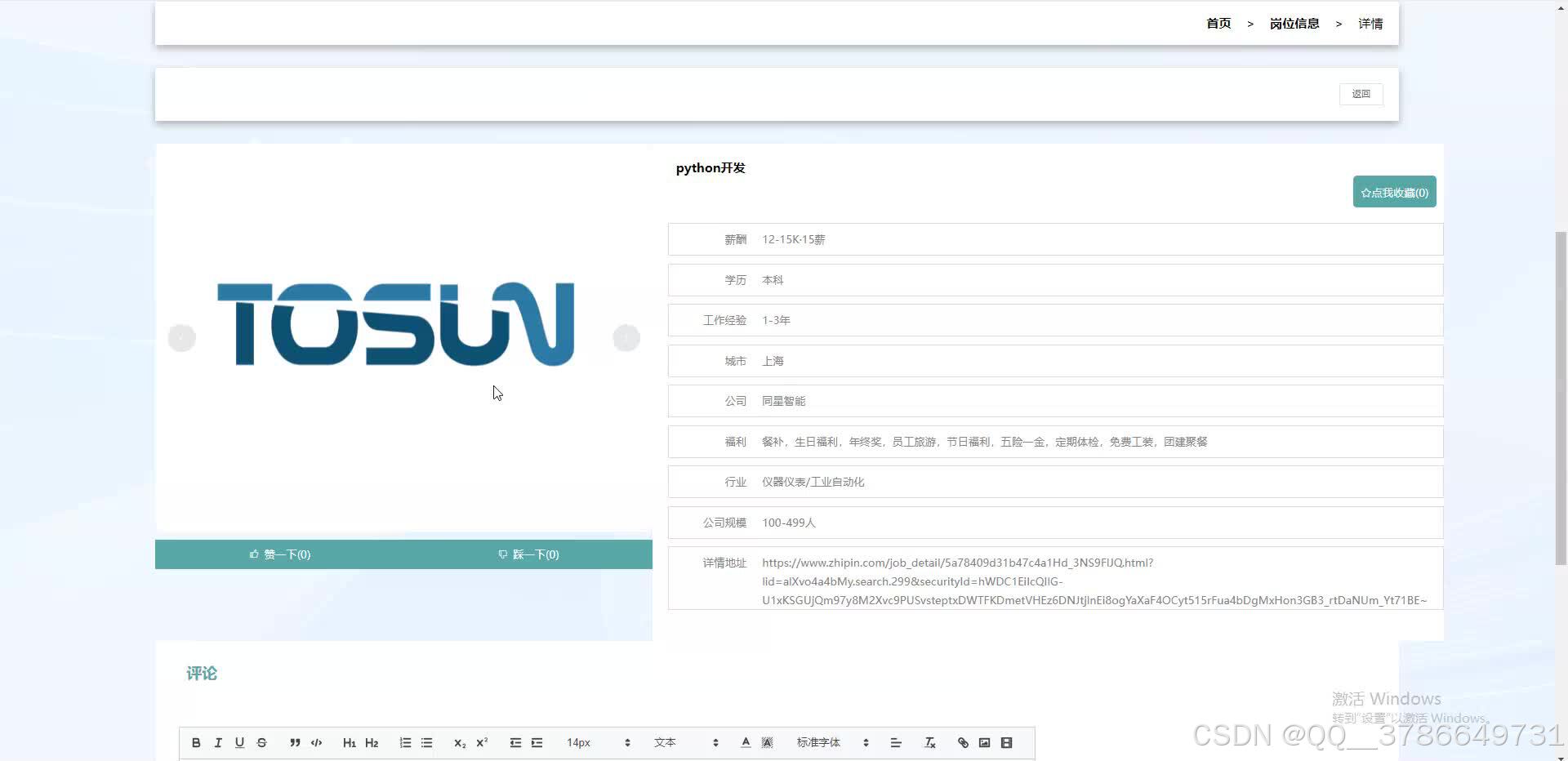1568x761 pixels.
Task: Open the font color picker
Action: [x=744, y=742]
